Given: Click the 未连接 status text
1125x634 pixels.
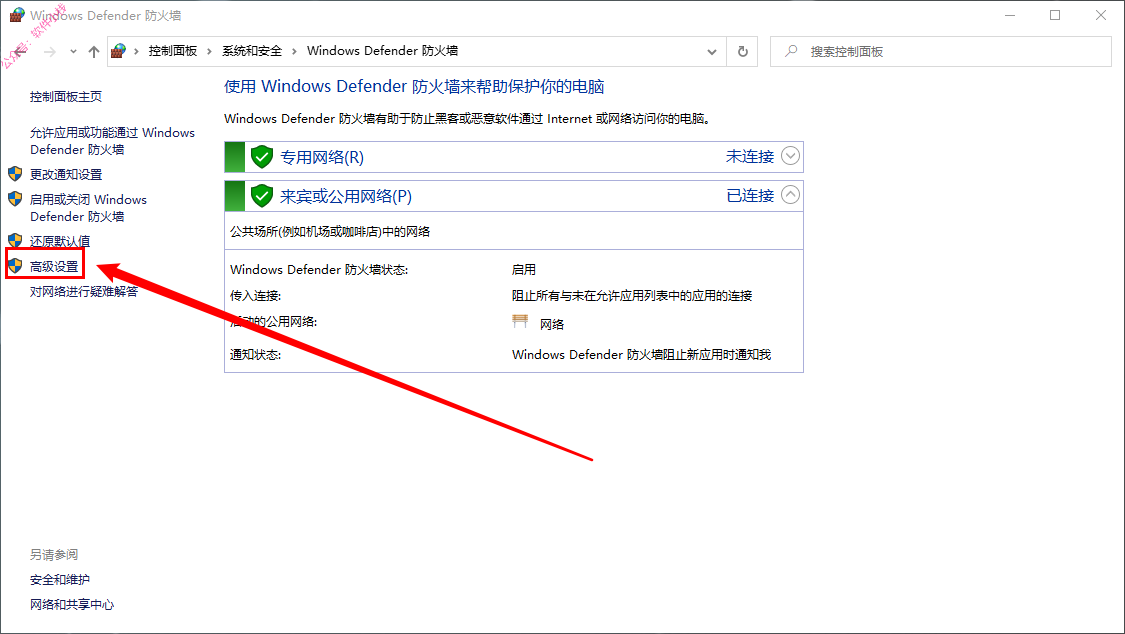Looking at the screenshot, I should tap(750, 156).
